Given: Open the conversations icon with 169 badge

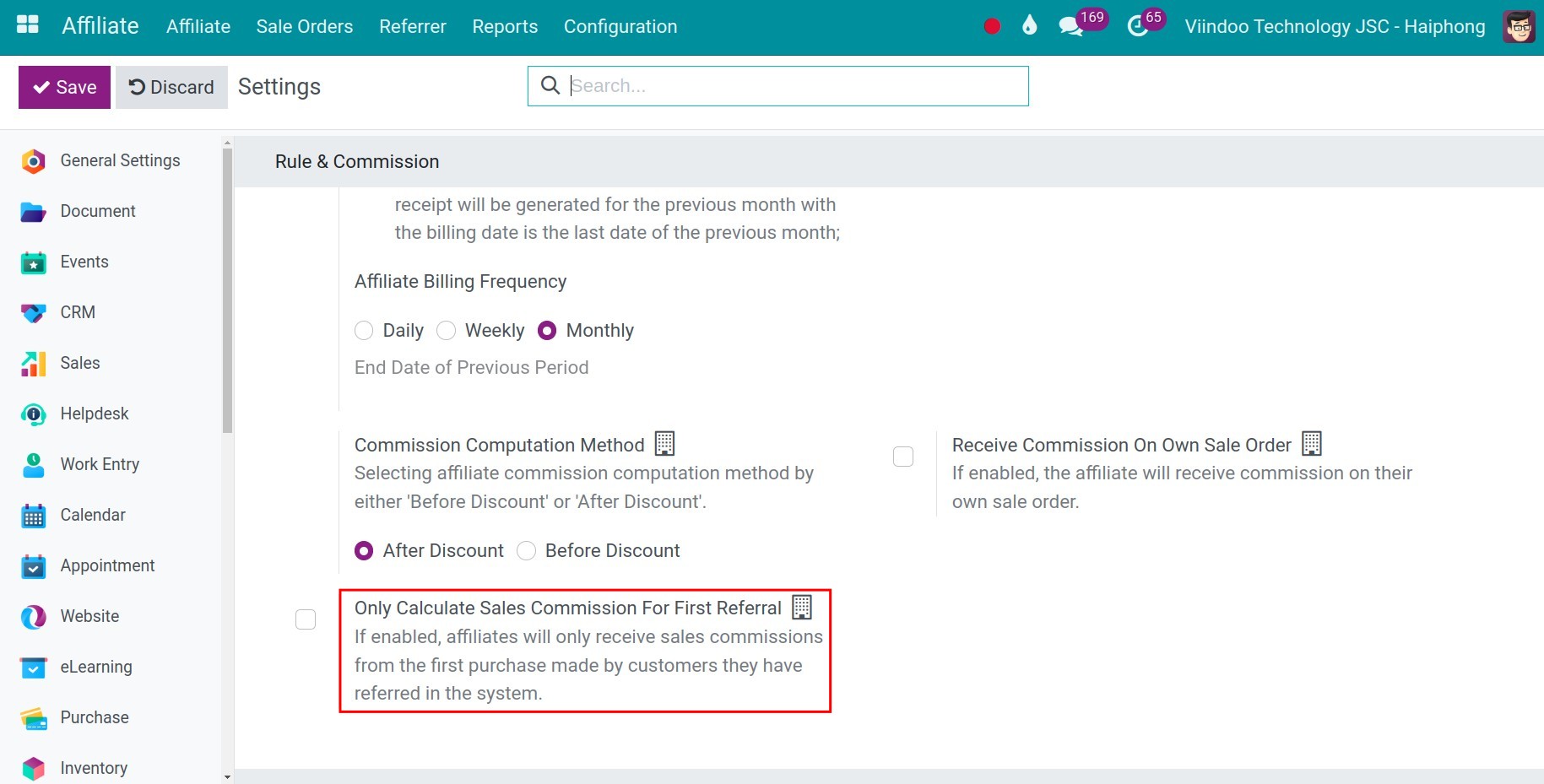Looking at the screenshot, I should tap(1071, 27).
